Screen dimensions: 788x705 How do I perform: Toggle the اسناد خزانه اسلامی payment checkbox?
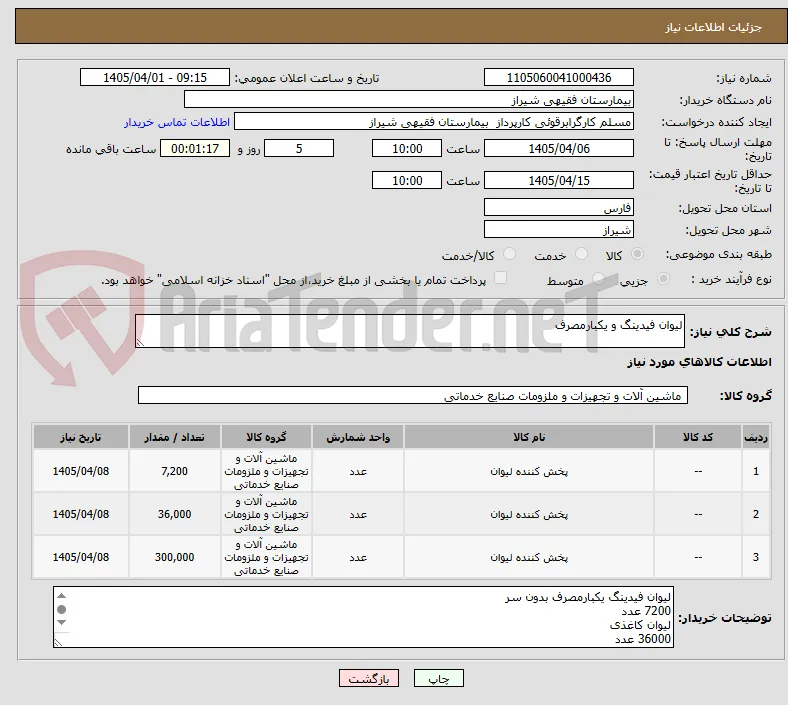500,278
